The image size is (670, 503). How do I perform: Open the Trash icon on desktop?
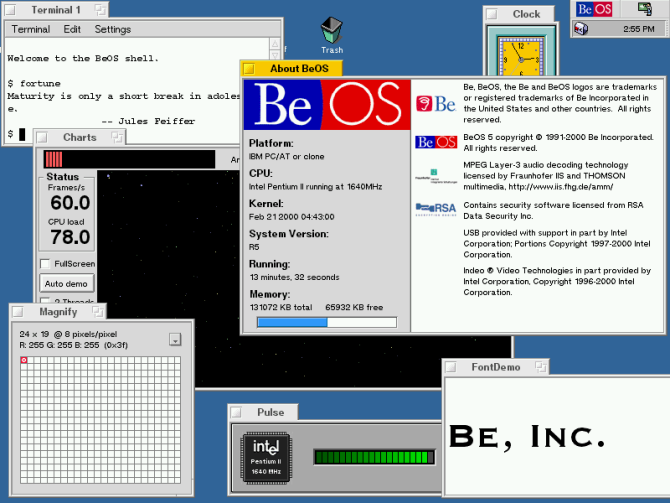pos(332,35)
